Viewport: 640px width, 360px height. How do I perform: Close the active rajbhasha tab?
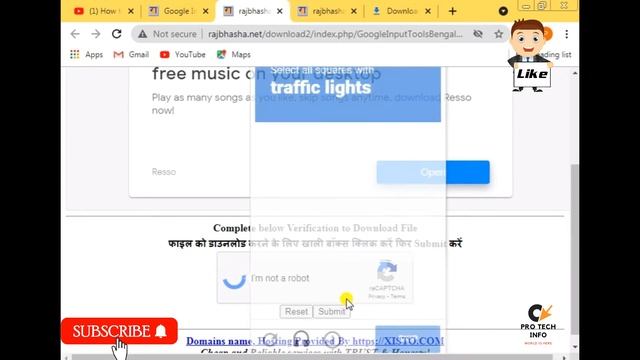tap(280, 11)
